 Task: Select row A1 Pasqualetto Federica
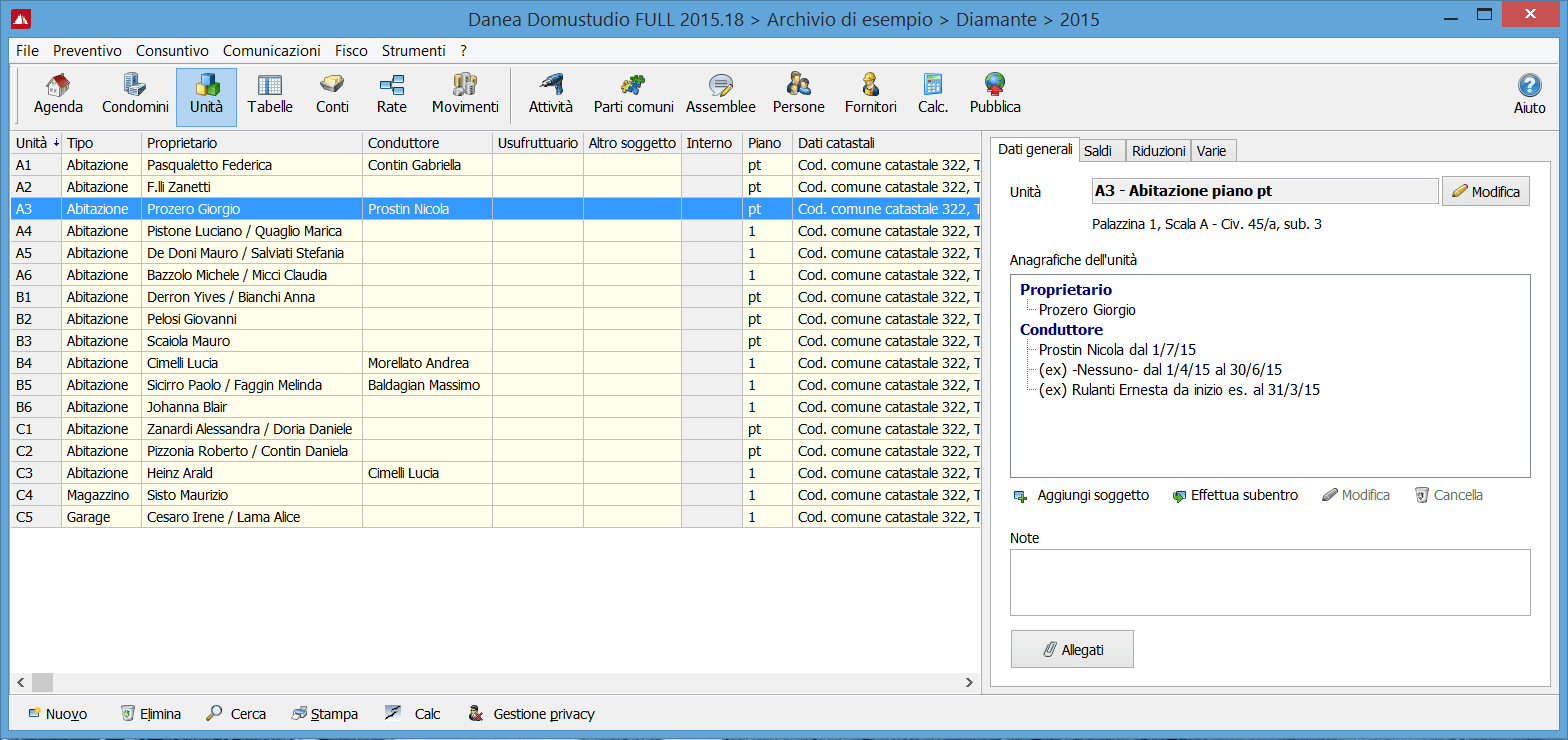pos(495,165)
